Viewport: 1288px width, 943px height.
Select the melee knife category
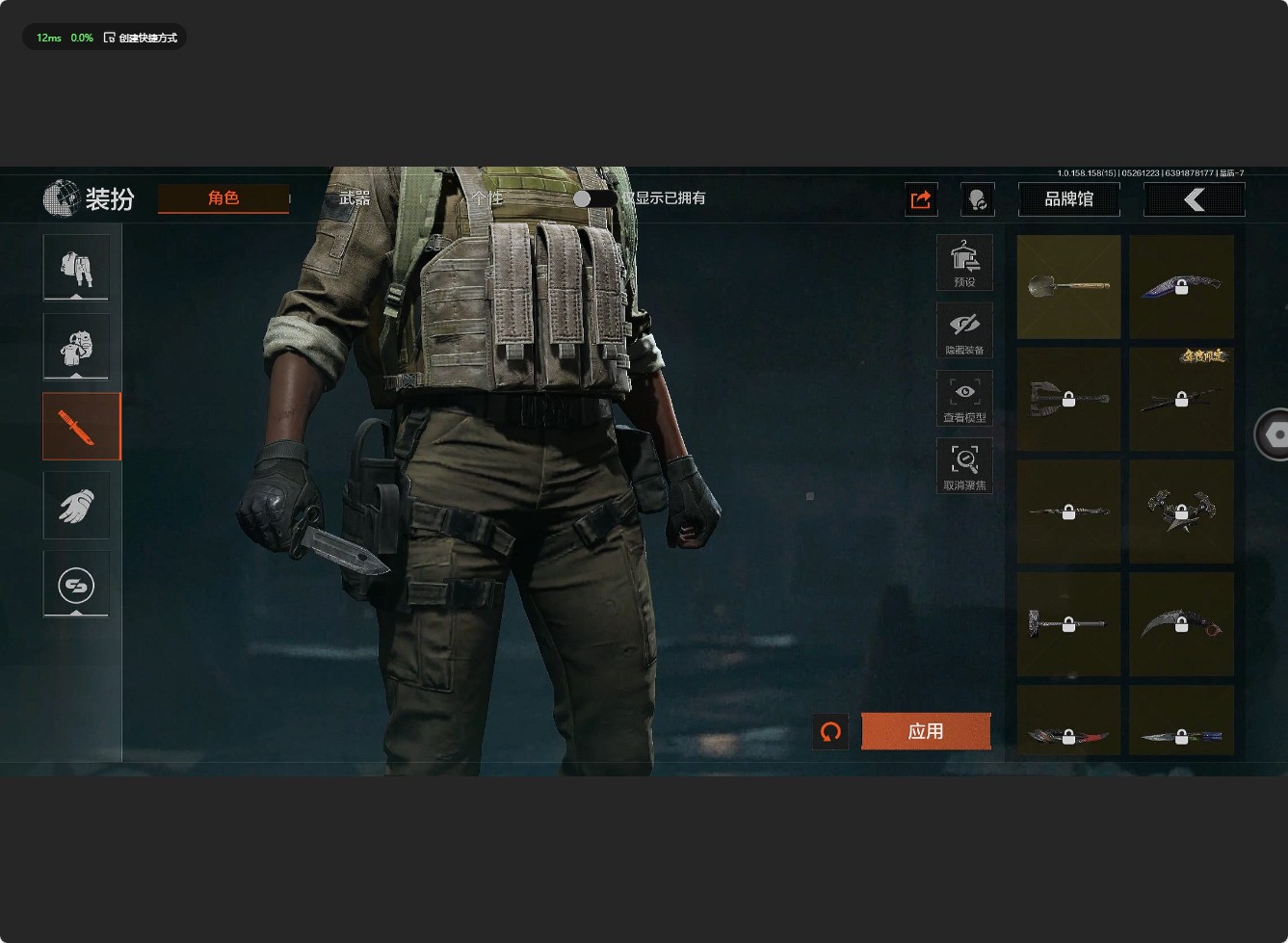[81, 427]
